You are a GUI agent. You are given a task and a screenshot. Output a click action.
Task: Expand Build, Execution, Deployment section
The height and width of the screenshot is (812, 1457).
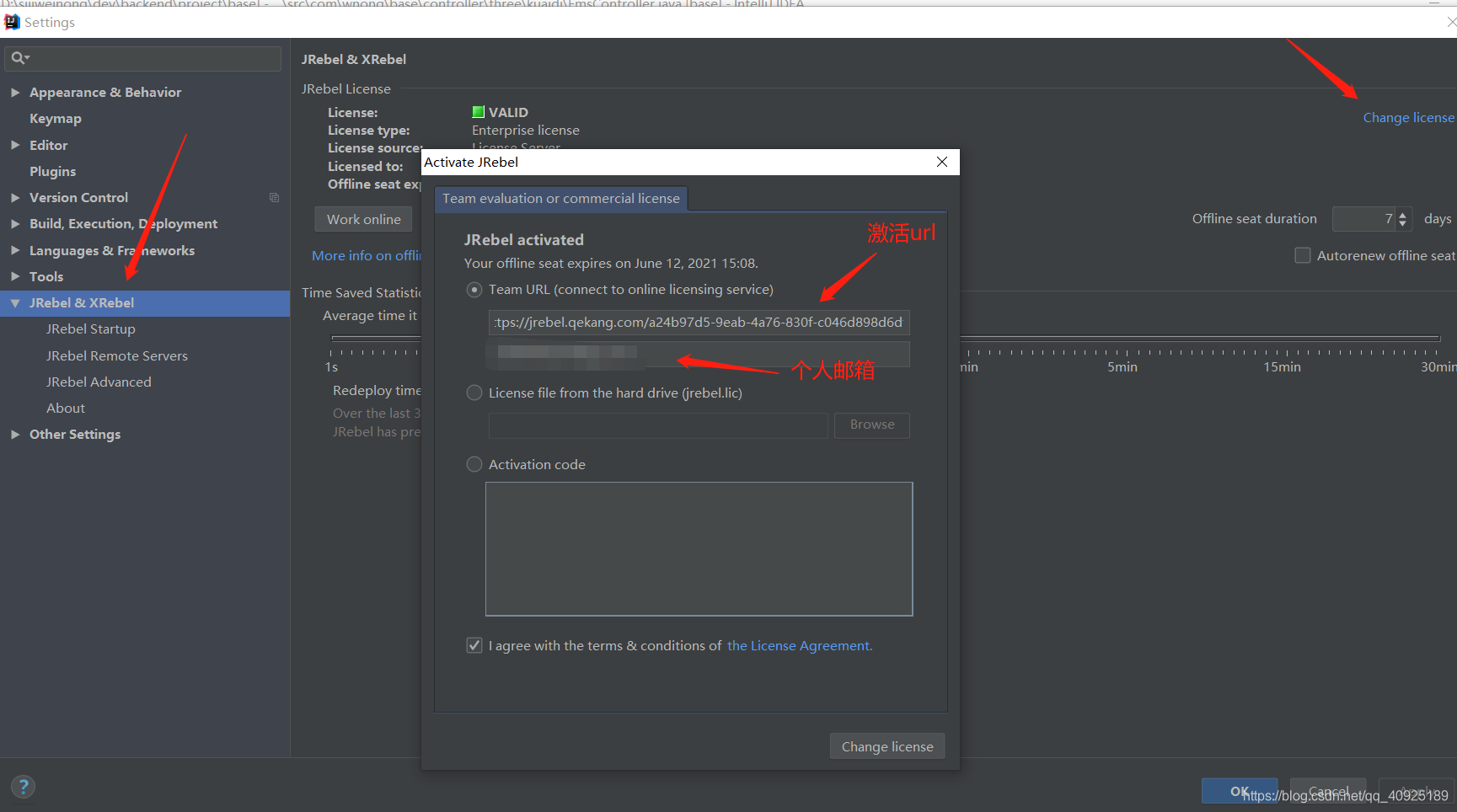(x=15, y=223)
